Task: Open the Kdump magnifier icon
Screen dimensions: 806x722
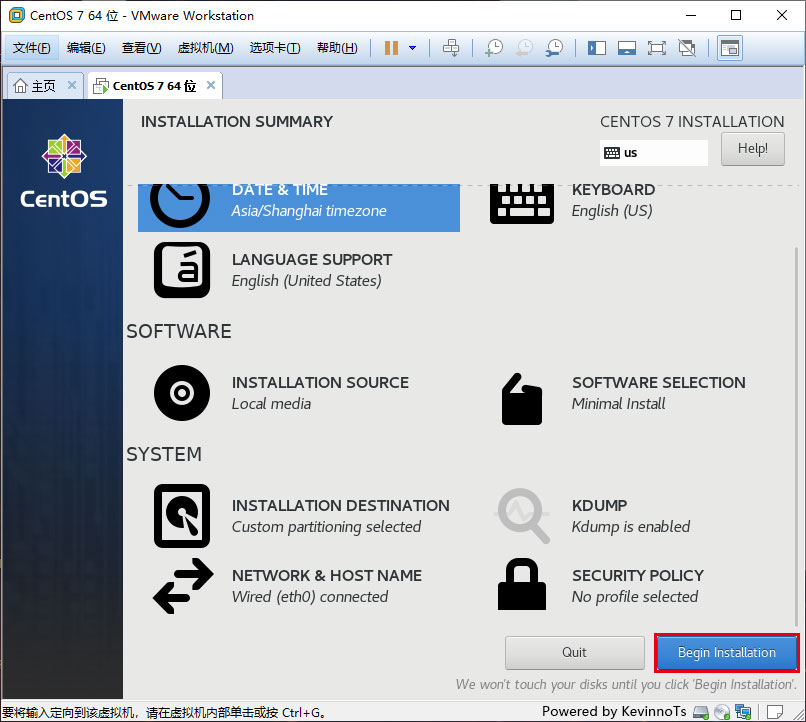Action: (522, 515)
